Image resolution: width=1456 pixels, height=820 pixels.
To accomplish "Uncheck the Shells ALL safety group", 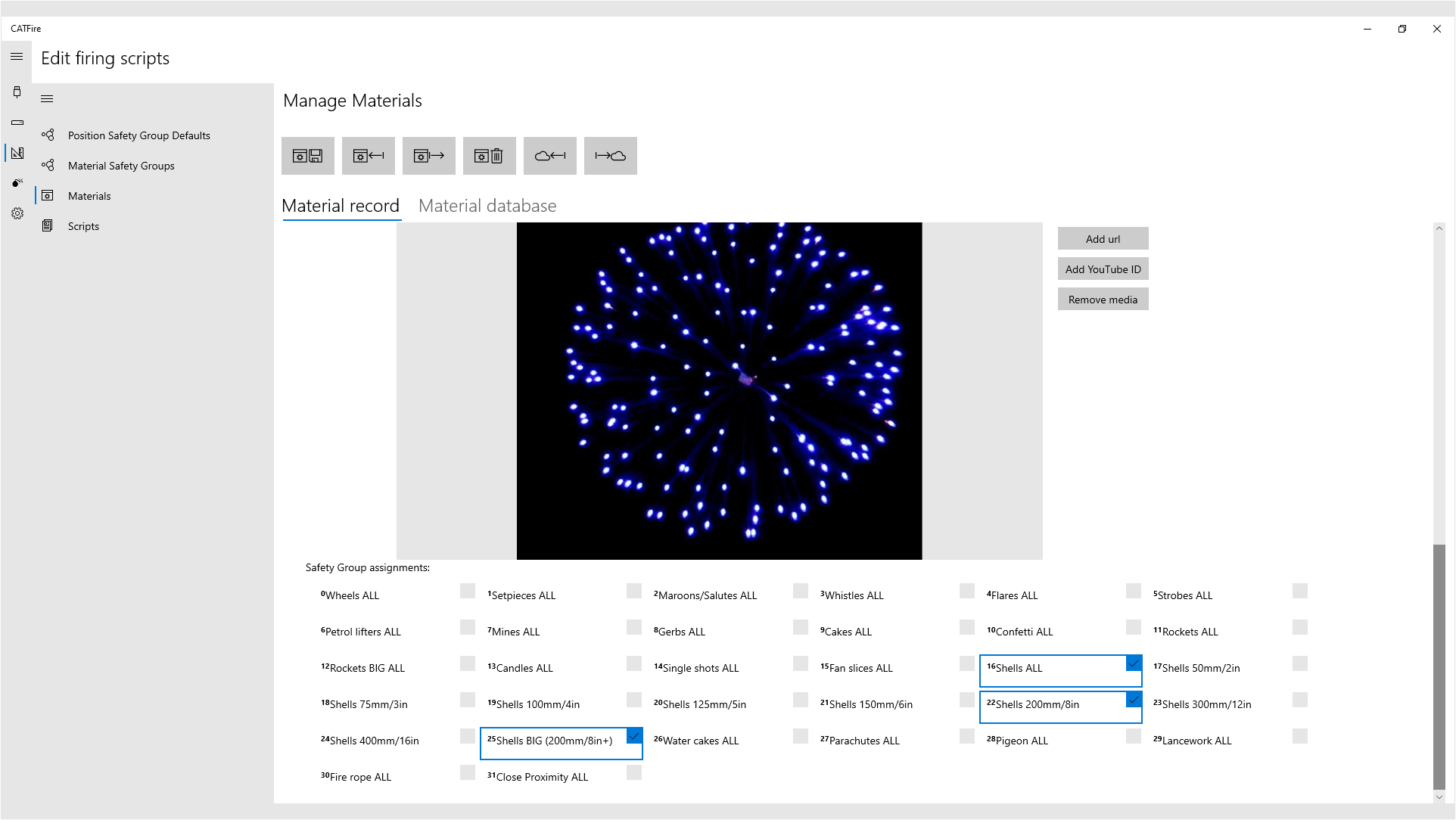I will pos(1133,664).
